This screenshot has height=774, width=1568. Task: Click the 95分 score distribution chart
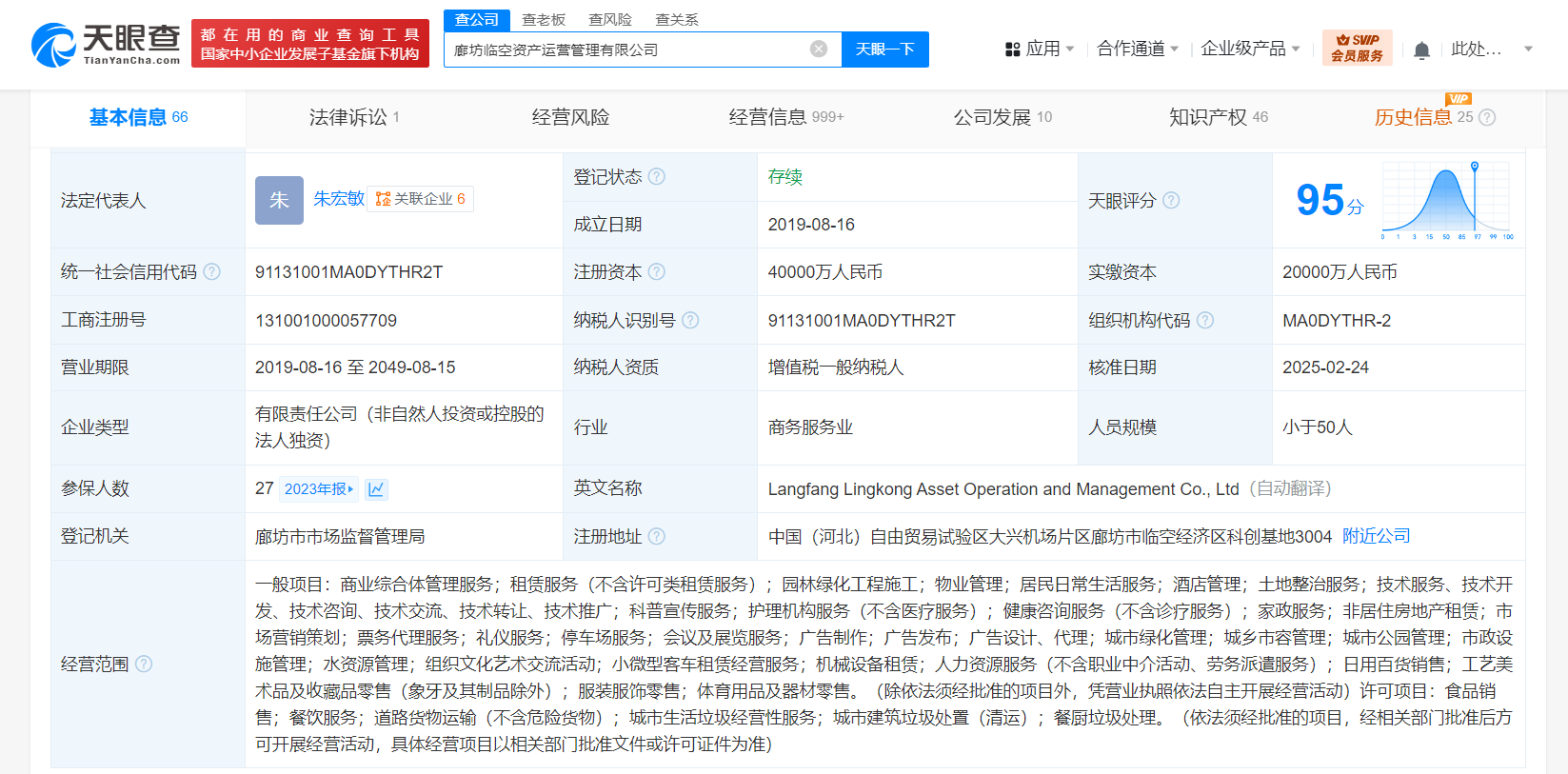click(1446, 200)
